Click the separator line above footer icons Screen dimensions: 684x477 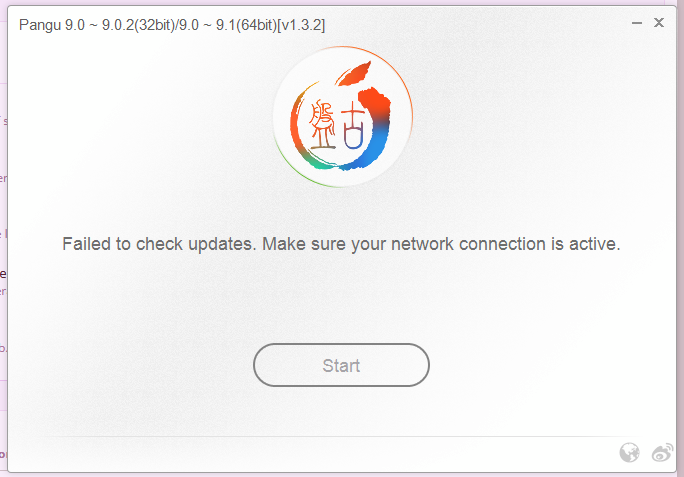click(342, 436)
